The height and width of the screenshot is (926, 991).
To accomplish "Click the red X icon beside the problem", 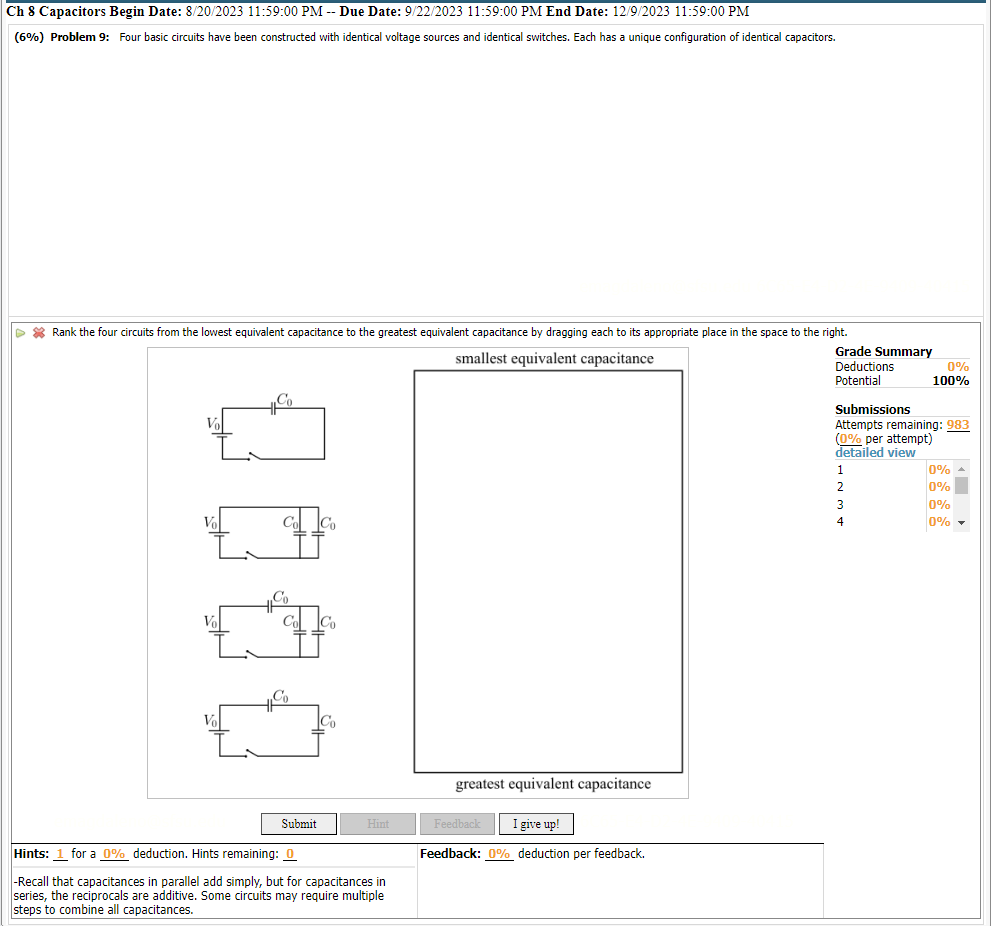I will [x=38, y=332].
